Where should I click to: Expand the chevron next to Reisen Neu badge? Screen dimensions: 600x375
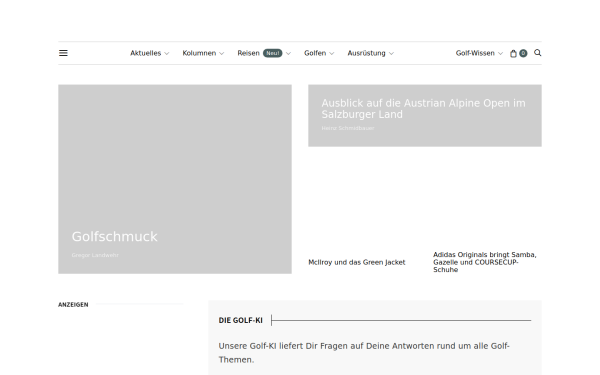click(289, 54)
